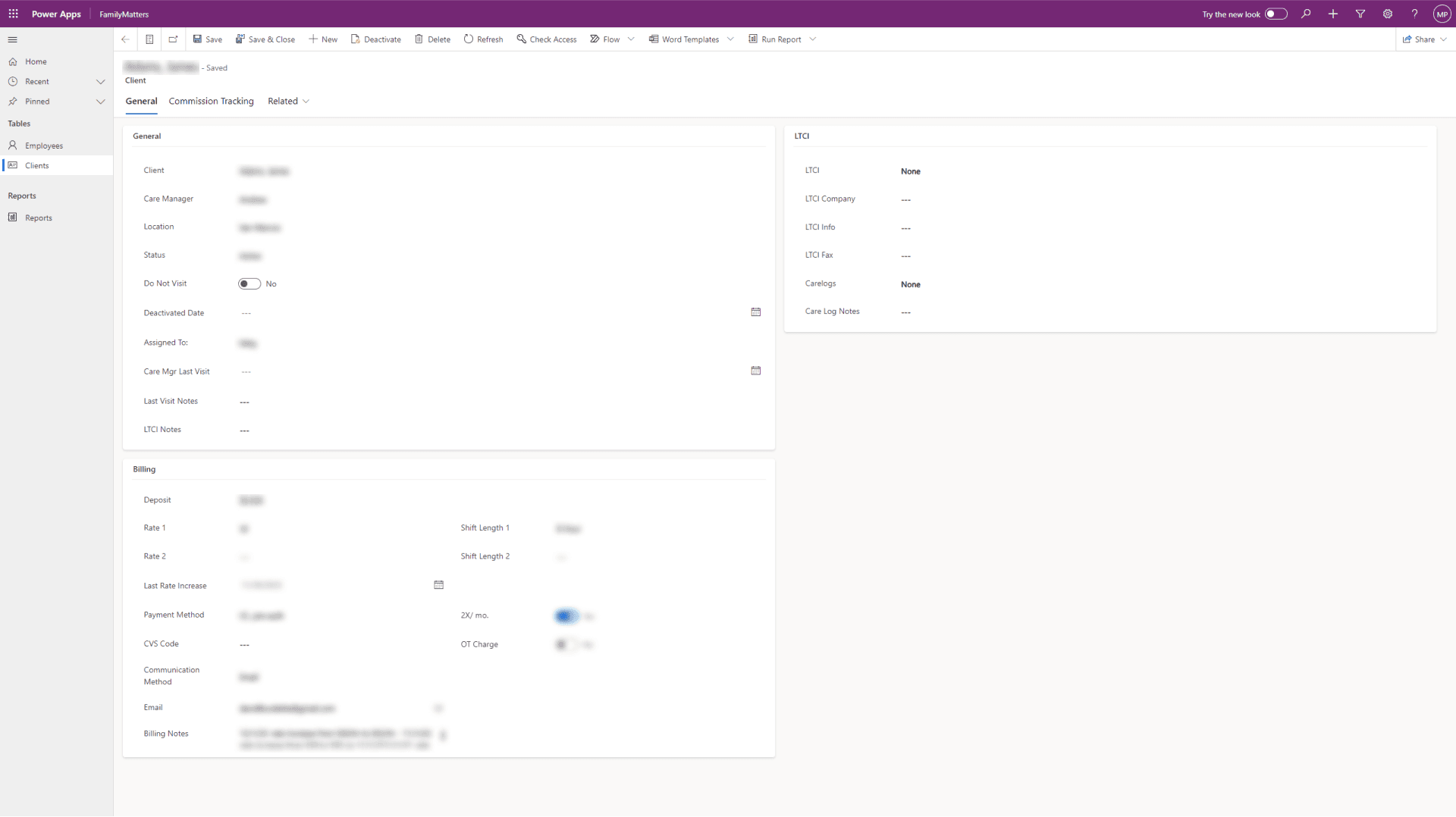Screen dimensions: 1456x817
Task: Switch to the Commission Tracking tab
Action: pyautogui.click(x=211, y=101)
